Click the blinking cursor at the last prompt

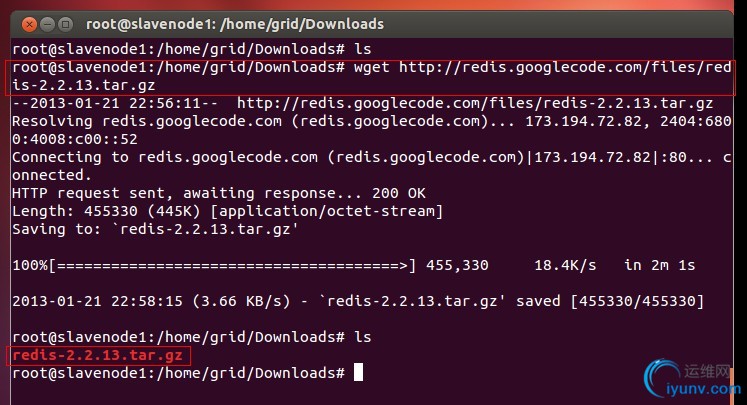coord(358,373)
